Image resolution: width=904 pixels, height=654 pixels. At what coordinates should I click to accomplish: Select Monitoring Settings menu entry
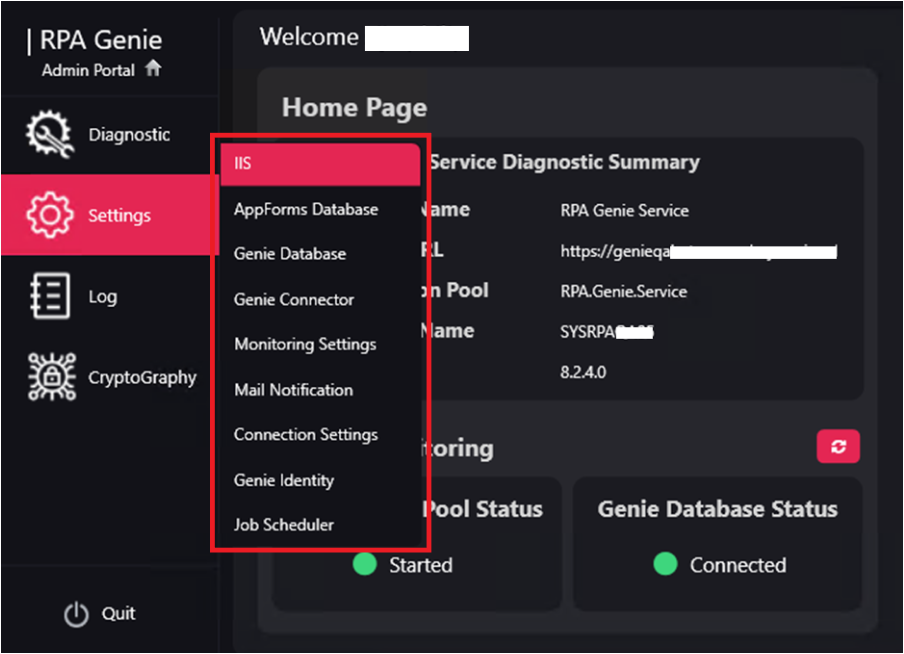click(x=305, y=344)
